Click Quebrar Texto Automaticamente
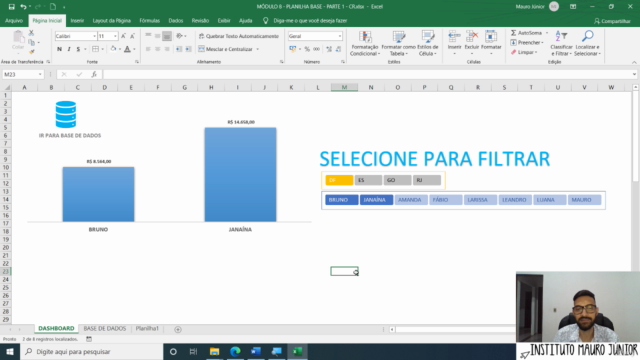This screenshot has height=360, width=640. [x=239, y=36]
